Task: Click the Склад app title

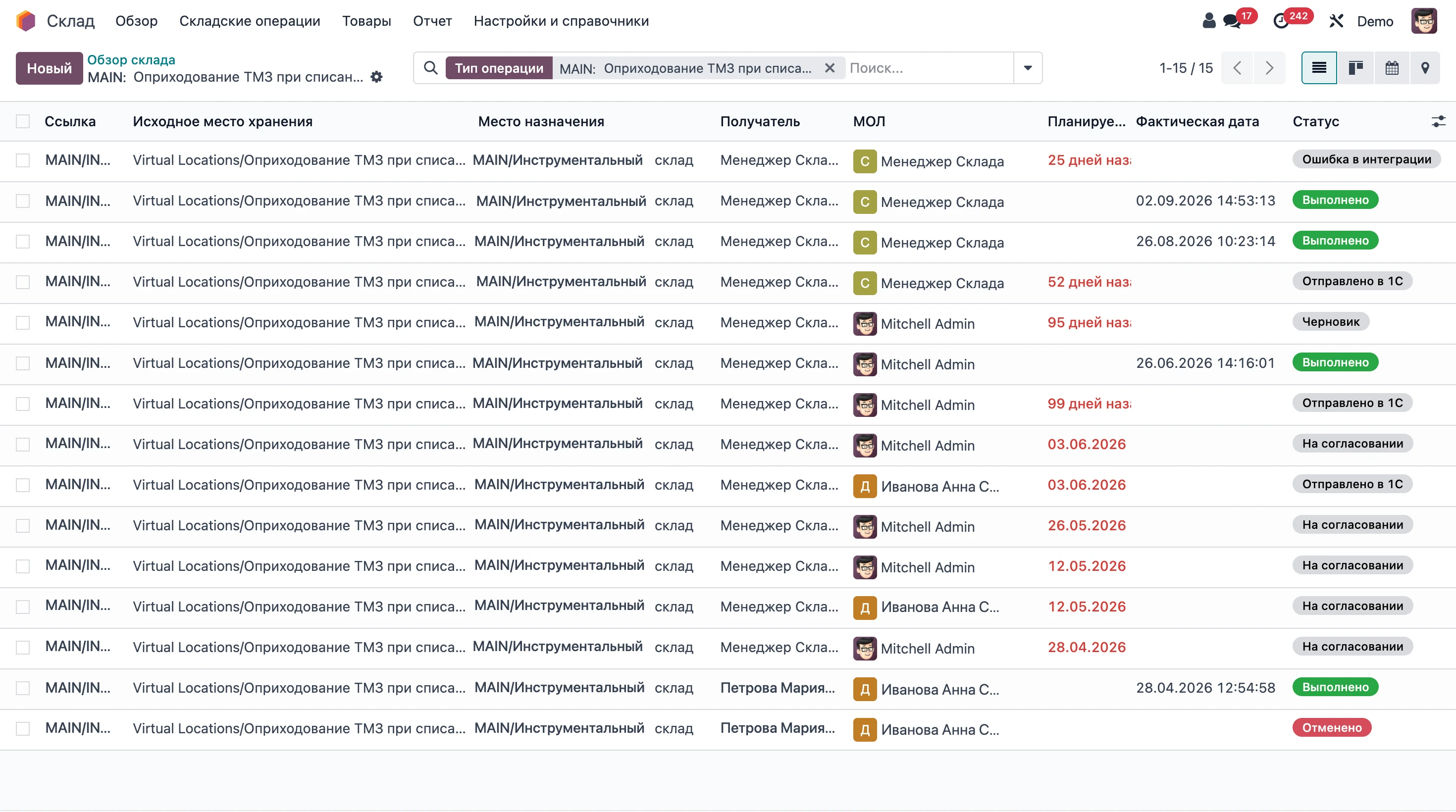Action: pos(71,21)
